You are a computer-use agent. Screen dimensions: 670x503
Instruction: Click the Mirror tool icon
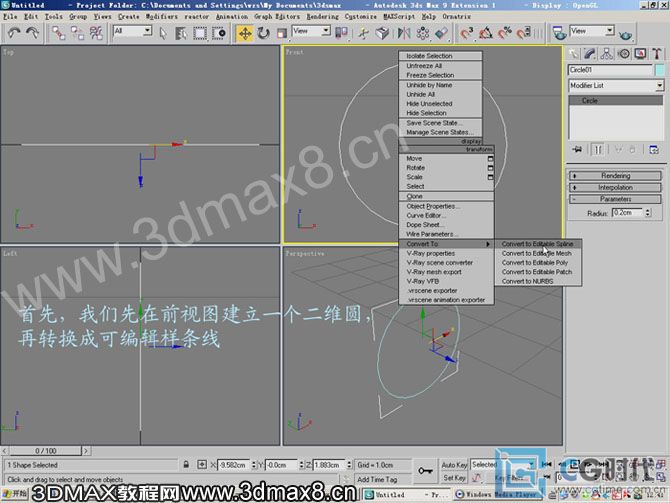404,33
